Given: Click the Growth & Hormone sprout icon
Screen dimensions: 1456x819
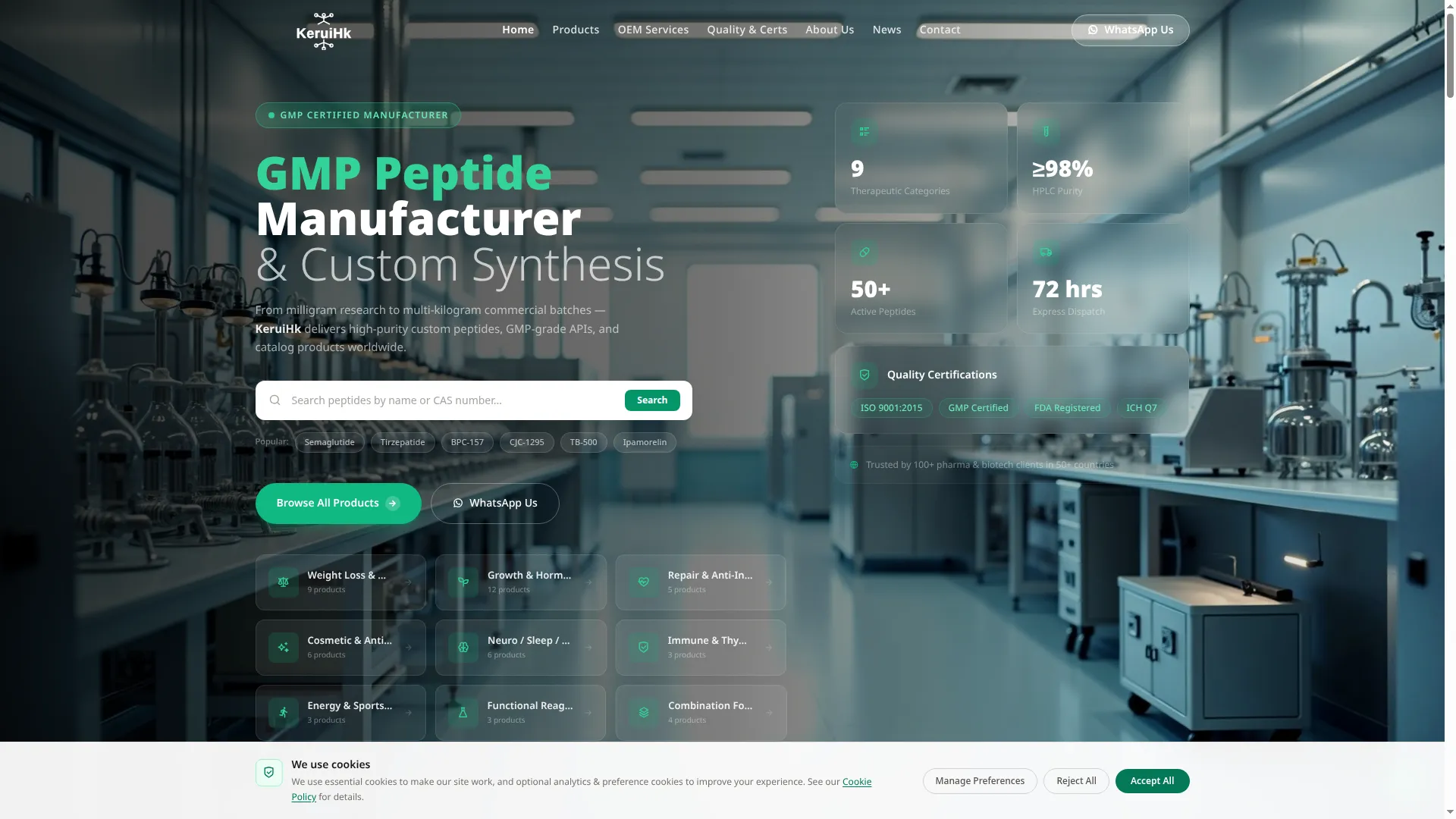Looking at the screenshot, I should [463, 582].
